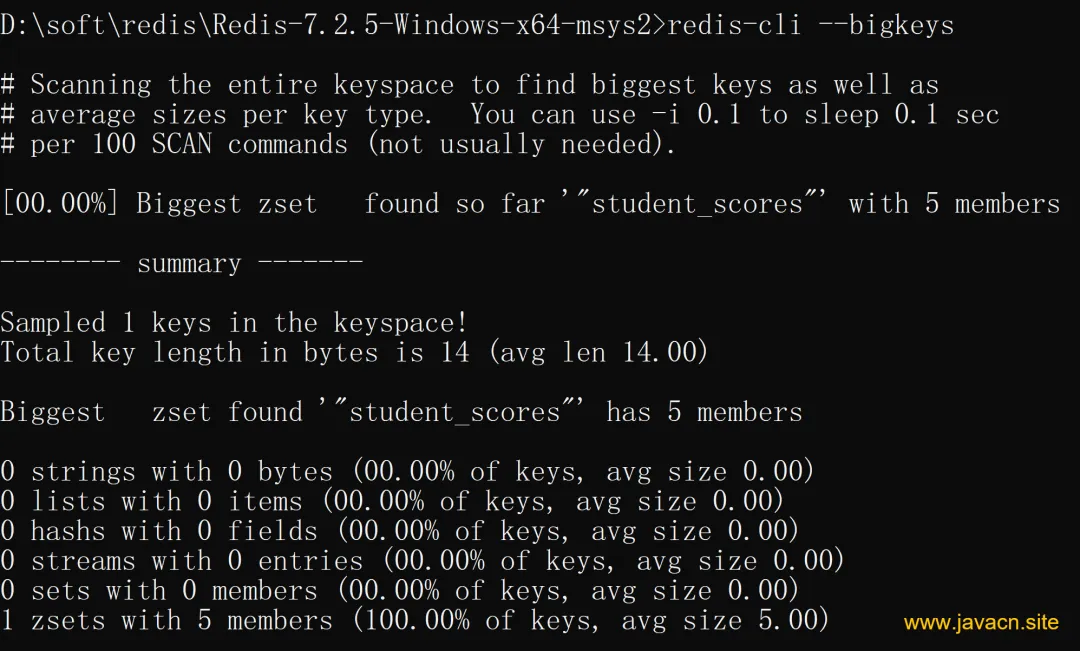Click the "Total key length in bytes" line
Viewport: 1080px width, 651px height.
click(x=354, y=353)
